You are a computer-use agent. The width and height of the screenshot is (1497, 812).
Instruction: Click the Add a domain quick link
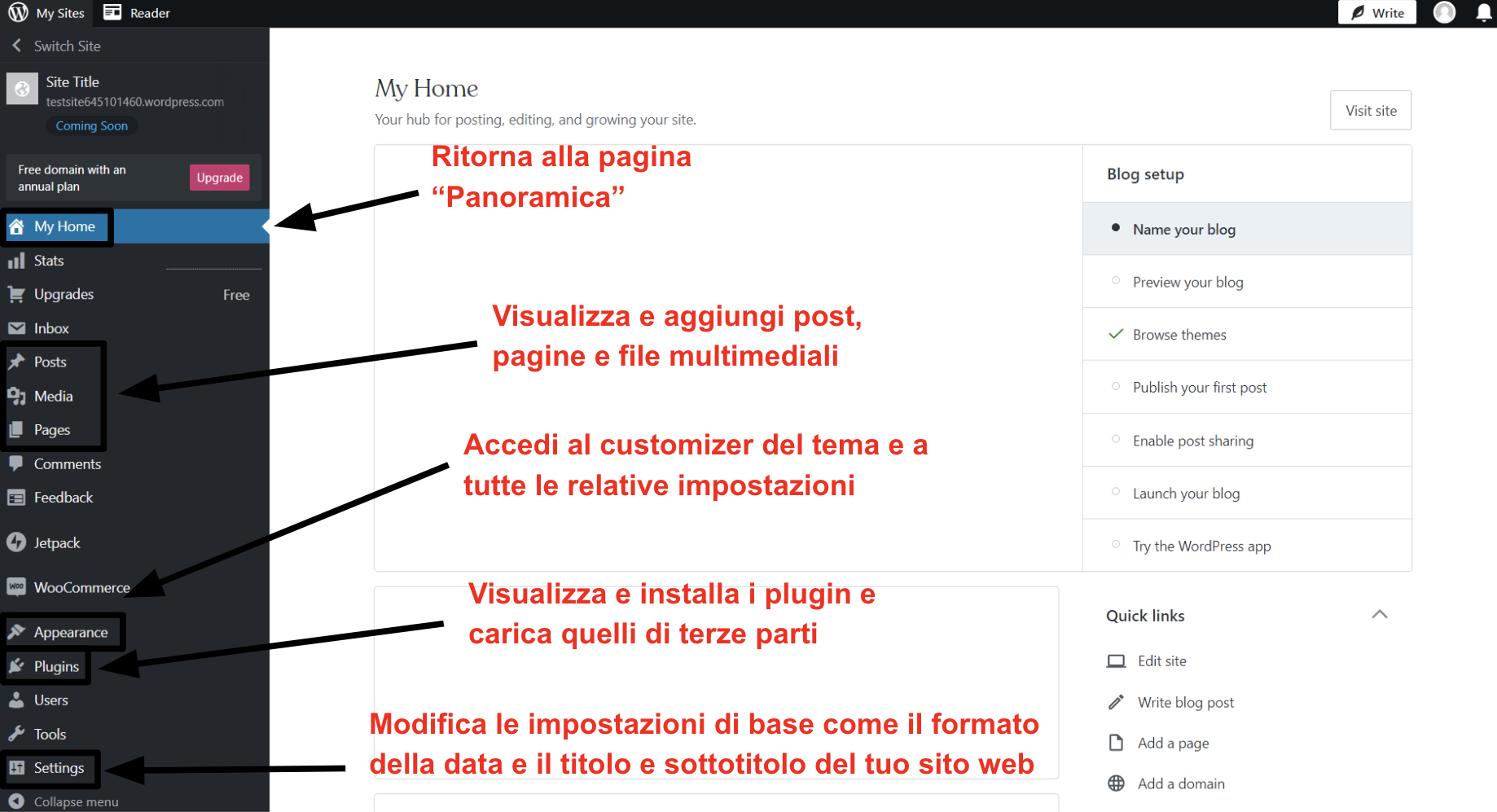click(1181, 783)
